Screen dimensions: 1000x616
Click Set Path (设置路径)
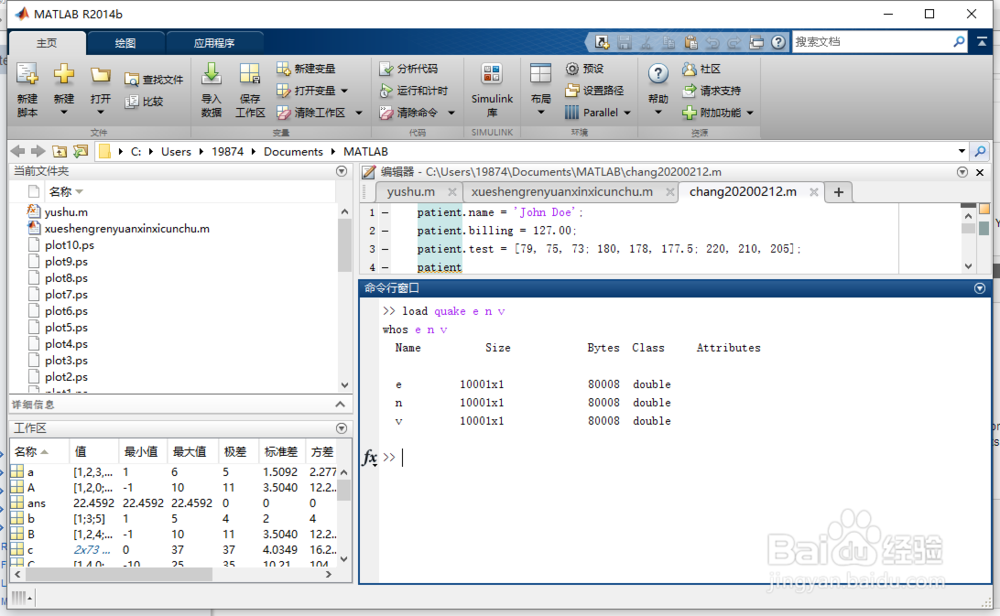594,91
